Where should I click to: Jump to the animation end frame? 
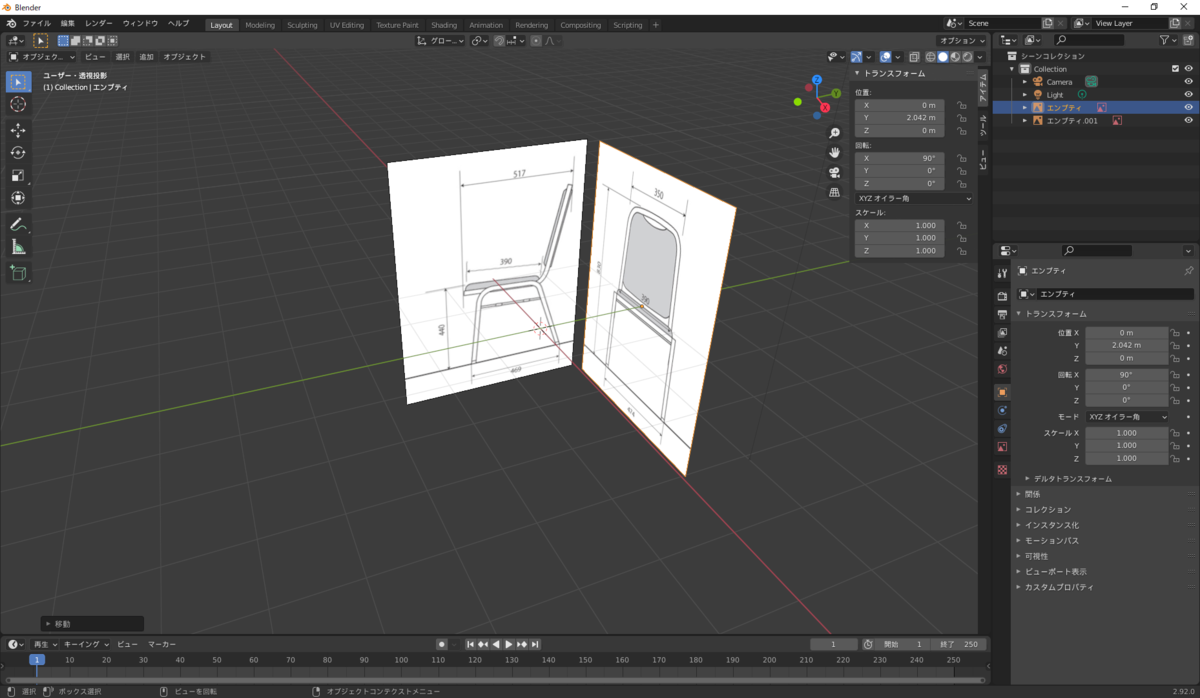tap(535, 644)
